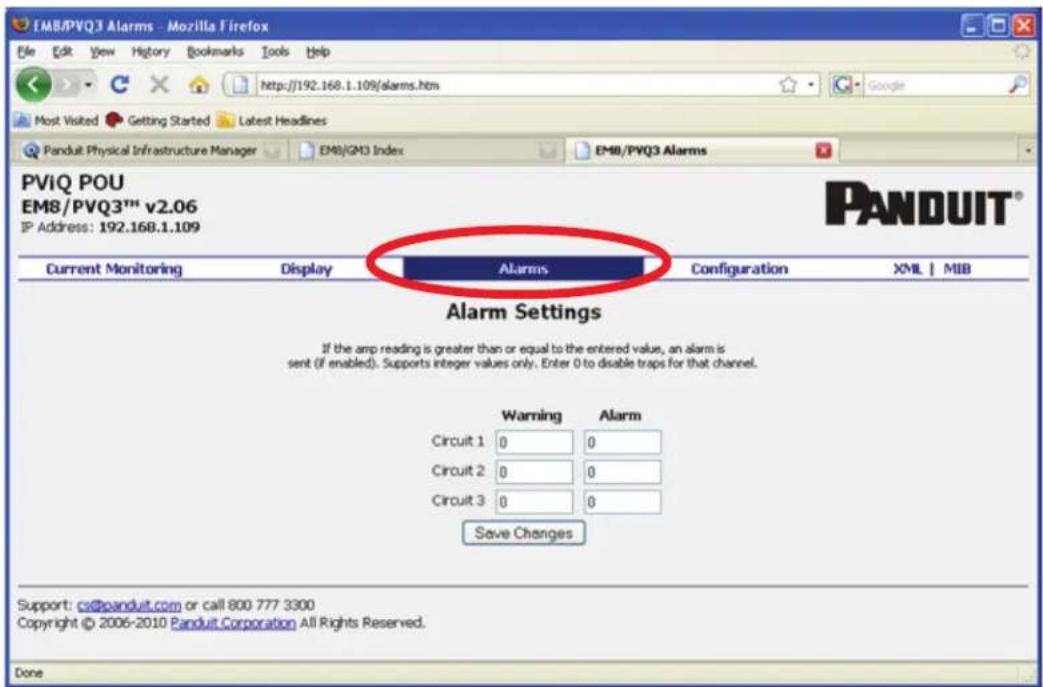Image resolution: width=1043 pixels, height=687 pixels.
Task: Open the Edit menu
Action: point(62,52)
